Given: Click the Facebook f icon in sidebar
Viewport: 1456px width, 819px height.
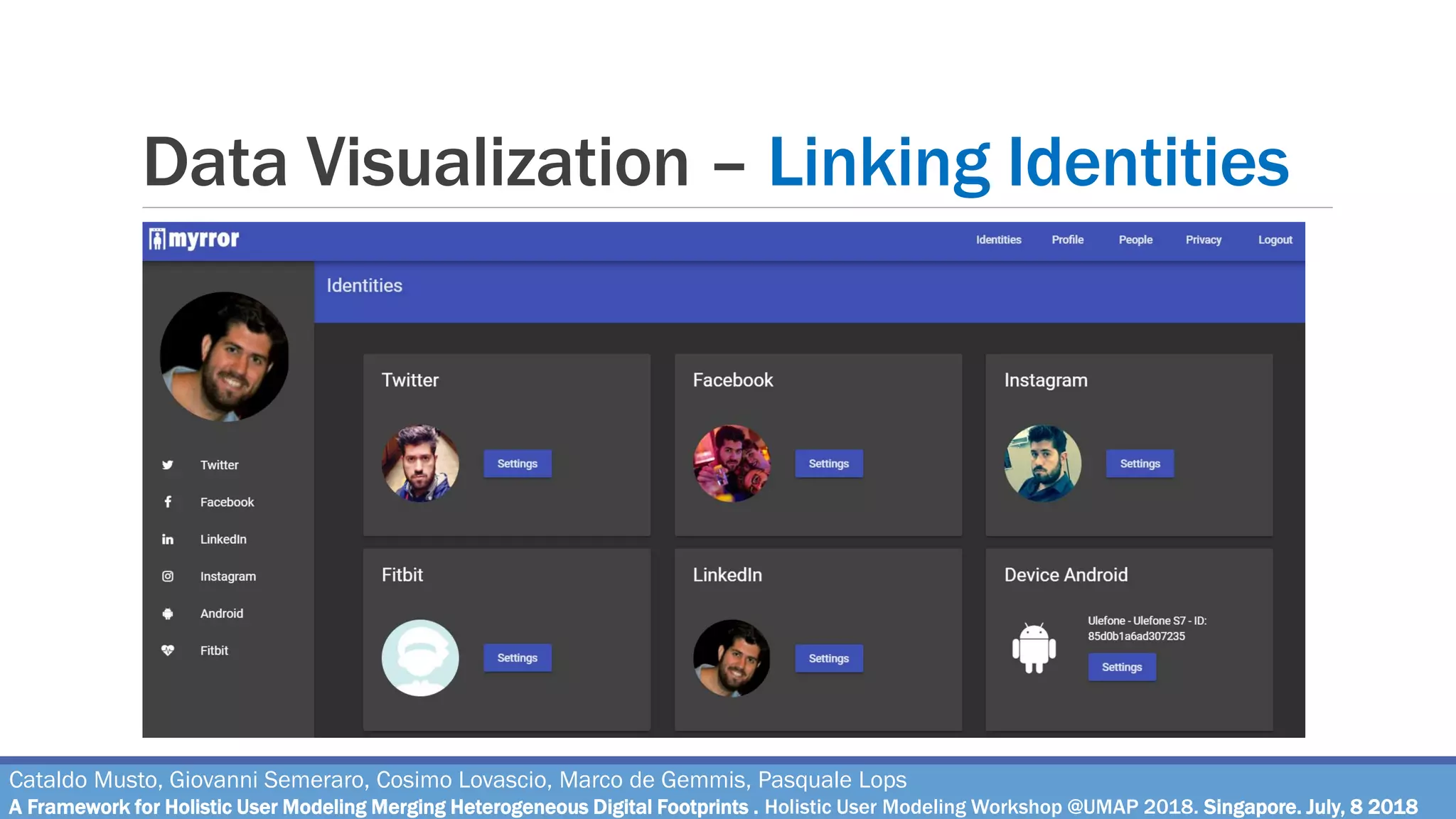Looking at the screenshot, I should [168, 502].
